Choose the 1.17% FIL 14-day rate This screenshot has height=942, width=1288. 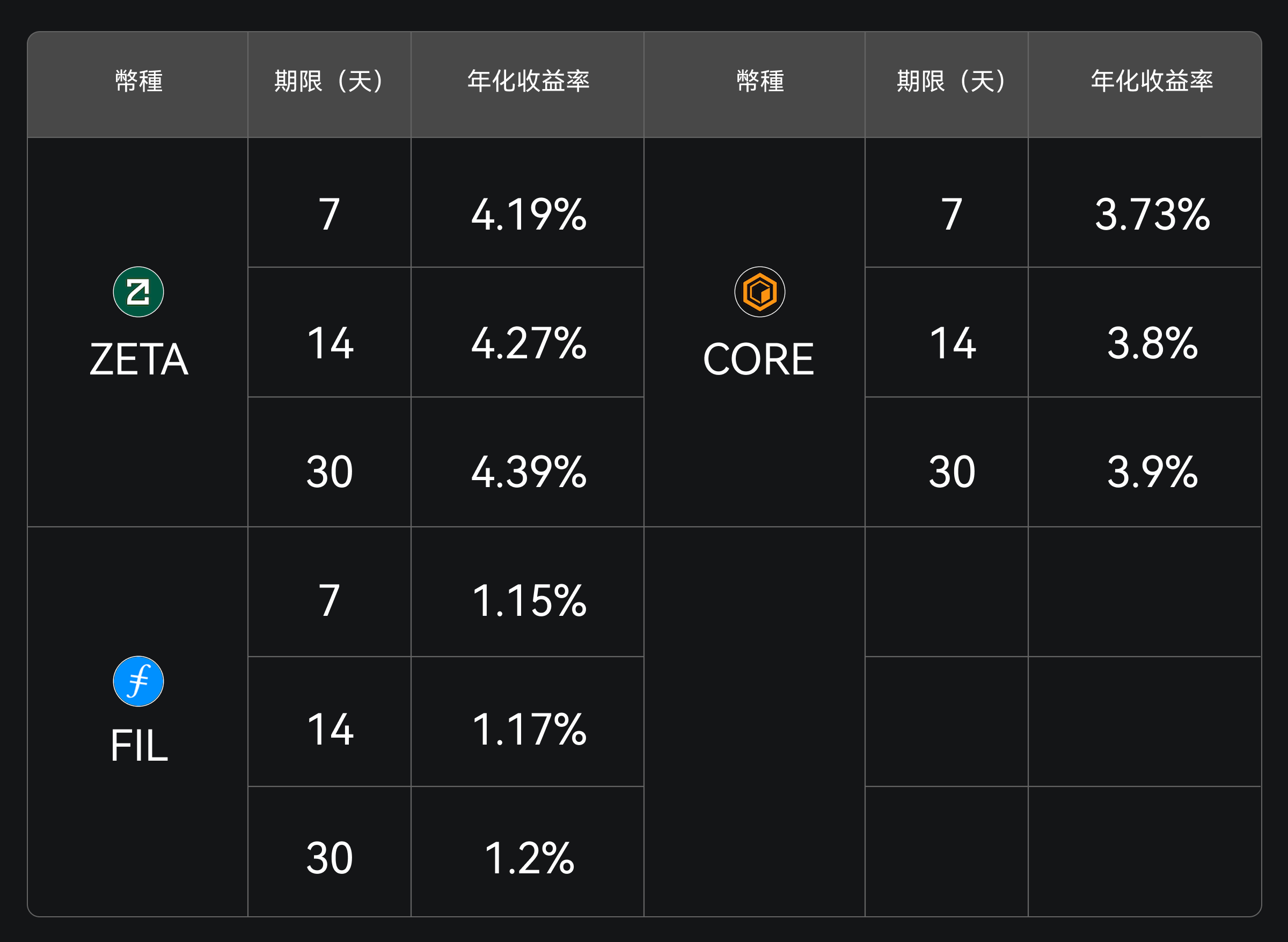(529, 730)
